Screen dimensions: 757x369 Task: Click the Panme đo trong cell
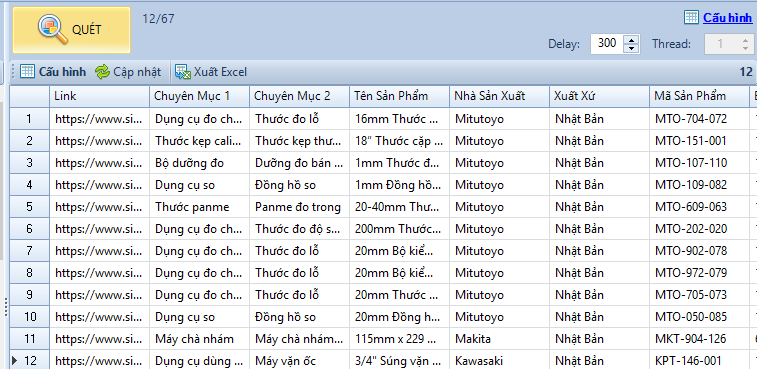click(298, 207)
